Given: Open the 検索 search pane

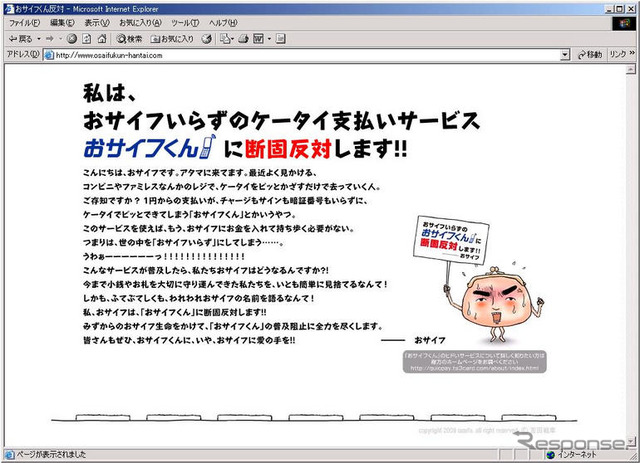Looking at the screenshot, I should click(x=129, y=39).
